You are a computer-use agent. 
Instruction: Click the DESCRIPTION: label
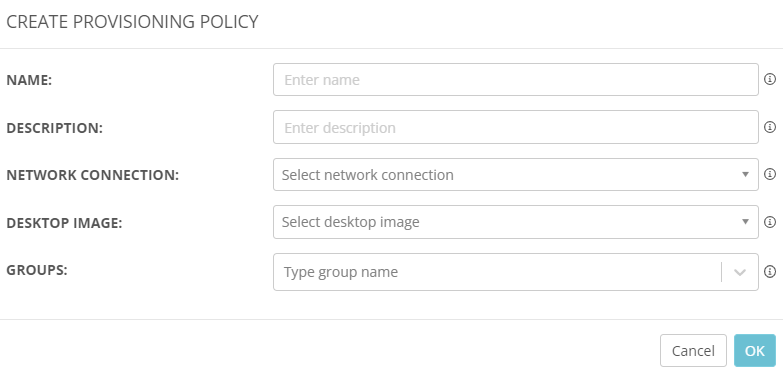tap(54, 128)
